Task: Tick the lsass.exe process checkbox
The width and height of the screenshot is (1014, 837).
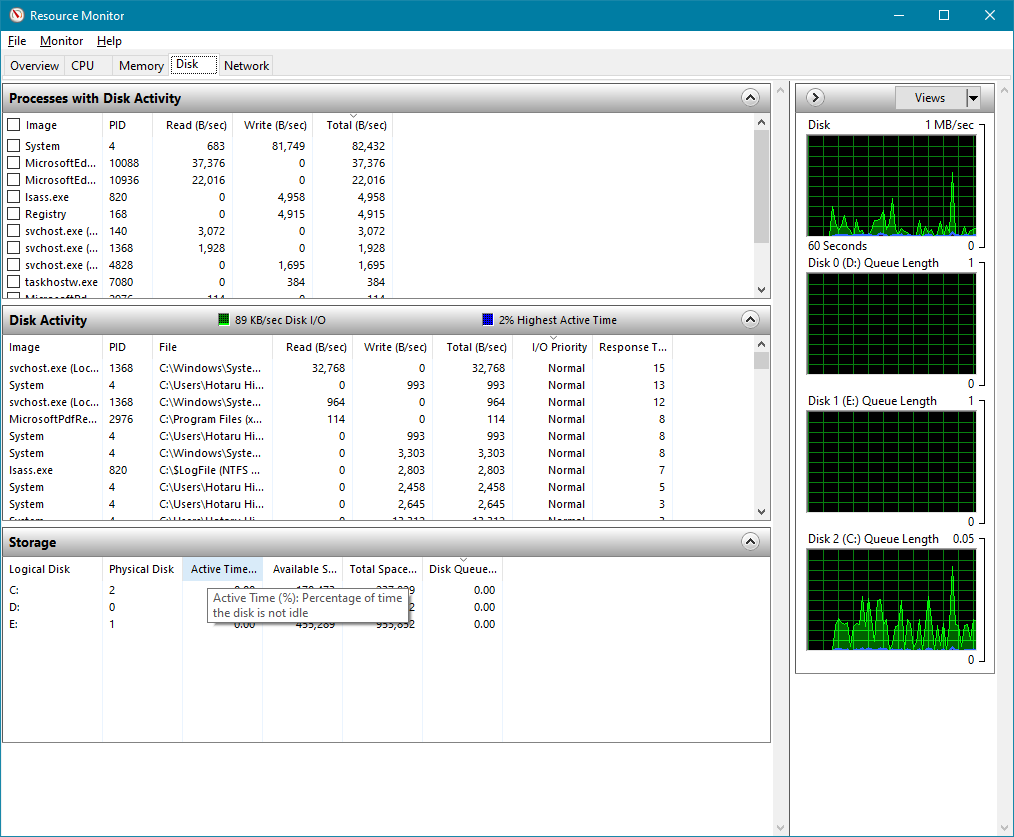Action: (x=14, y=197)
